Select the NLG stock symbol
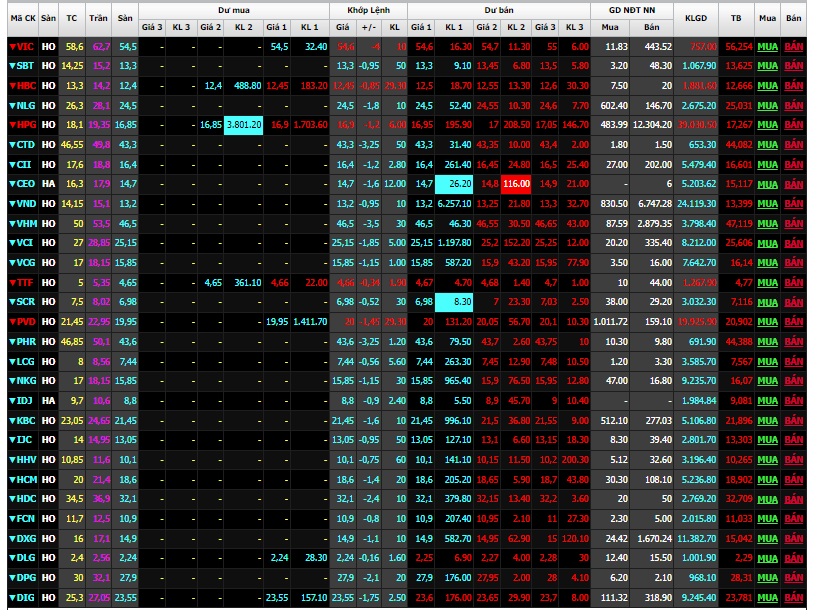The width and height of the screenshot is (813, 610). (26, 105)
